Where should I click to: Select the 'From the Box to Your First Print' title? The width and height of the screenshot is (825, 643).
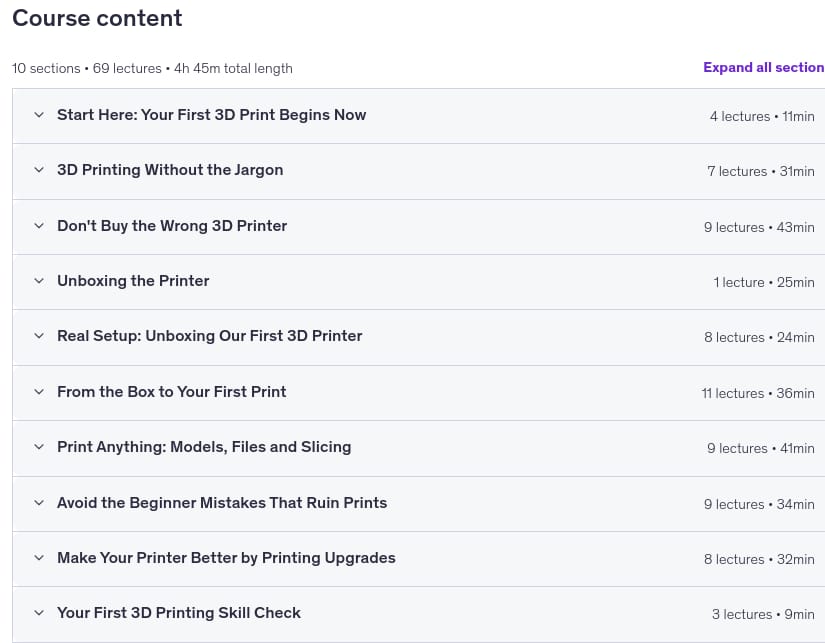click(172, 392)
